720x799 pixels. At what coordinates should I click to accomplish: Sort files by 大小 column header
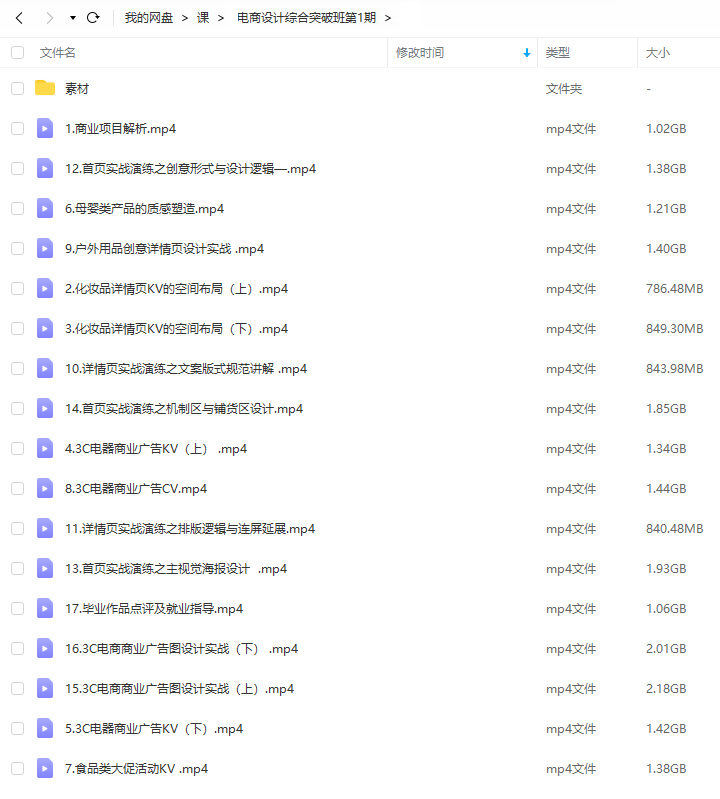pos(657,52)
